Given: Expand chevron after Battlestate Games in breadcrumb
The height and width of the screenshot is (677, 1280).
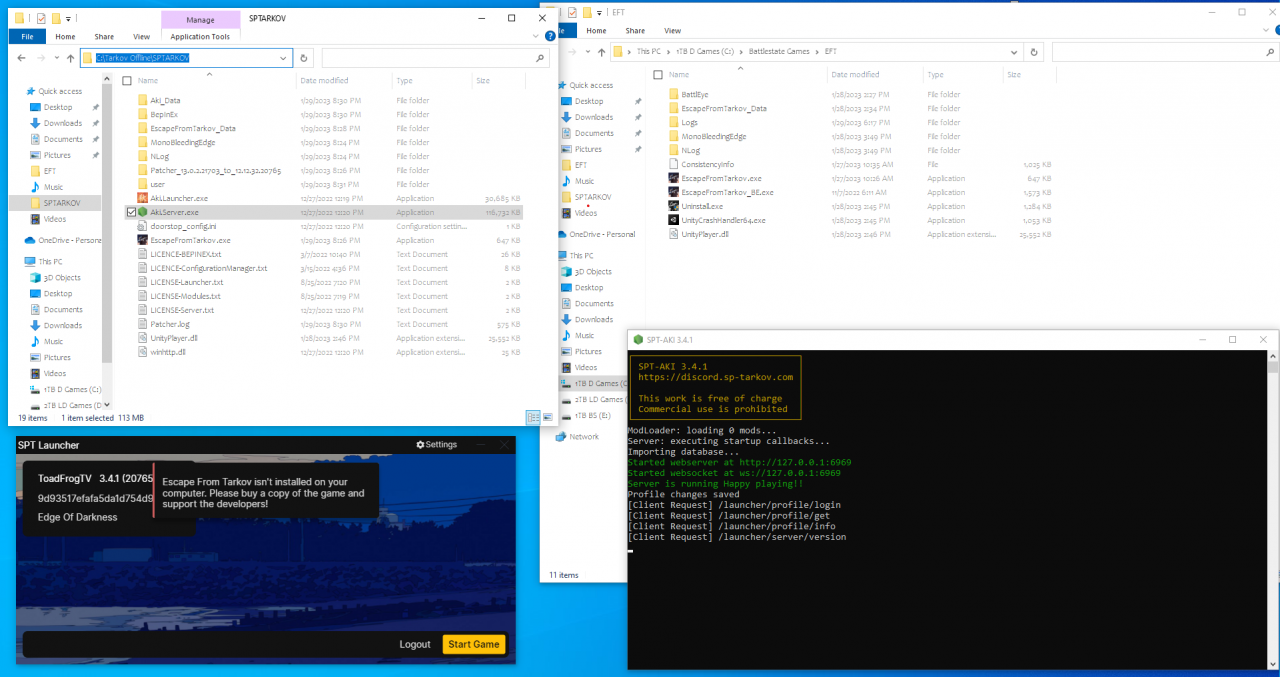Looking at the screenshot, I should (x=816, y=51).
